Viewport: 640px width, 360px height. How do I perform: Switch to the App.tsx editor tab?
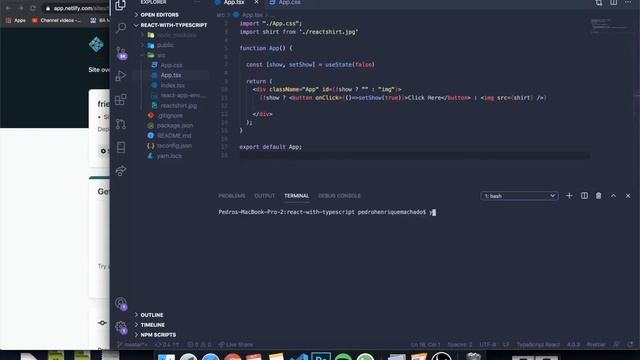click(234, 2)
